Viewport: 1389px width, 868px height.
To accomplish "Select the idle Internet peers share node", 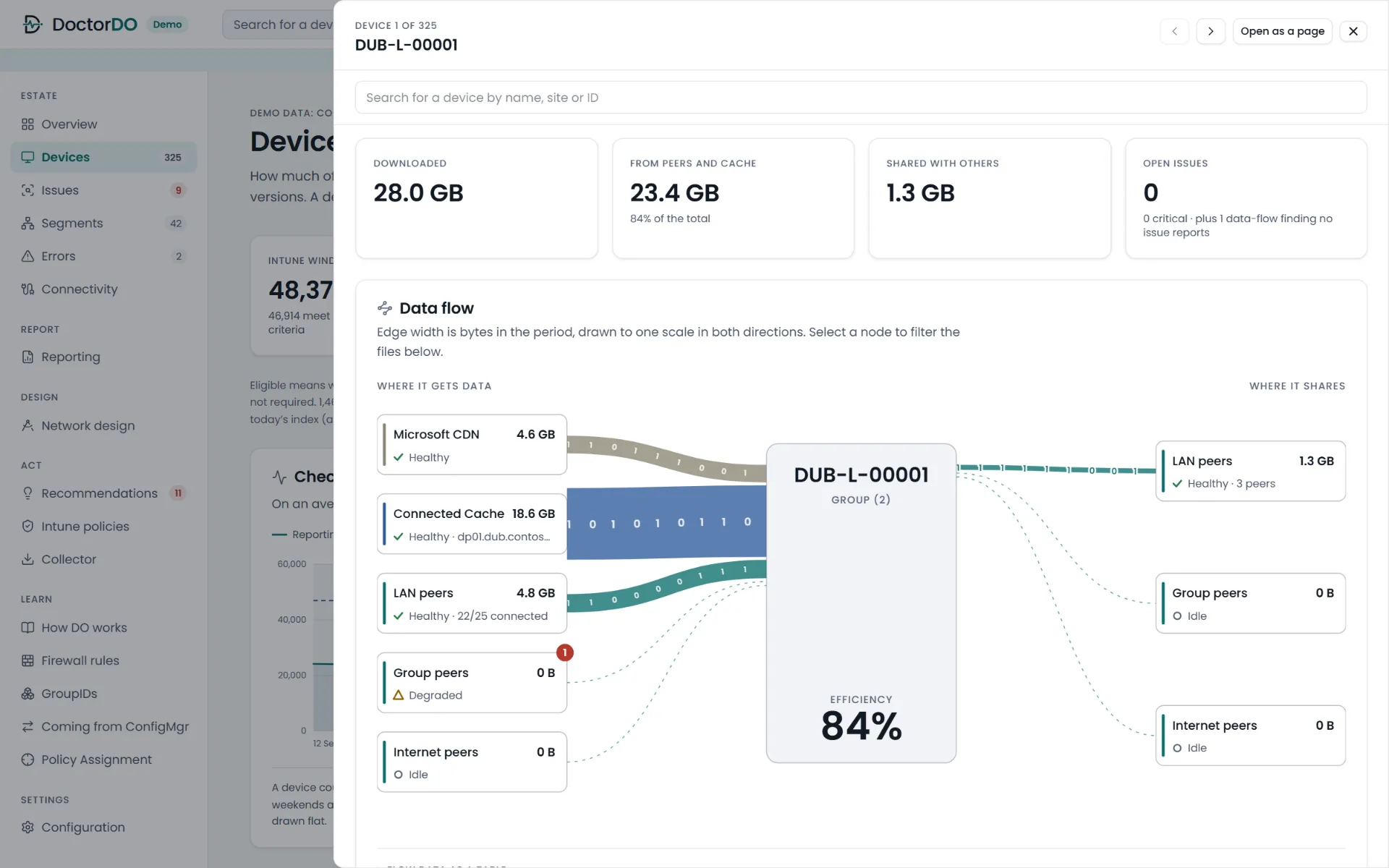I will pyautogui.click(x=1250, y=736).
